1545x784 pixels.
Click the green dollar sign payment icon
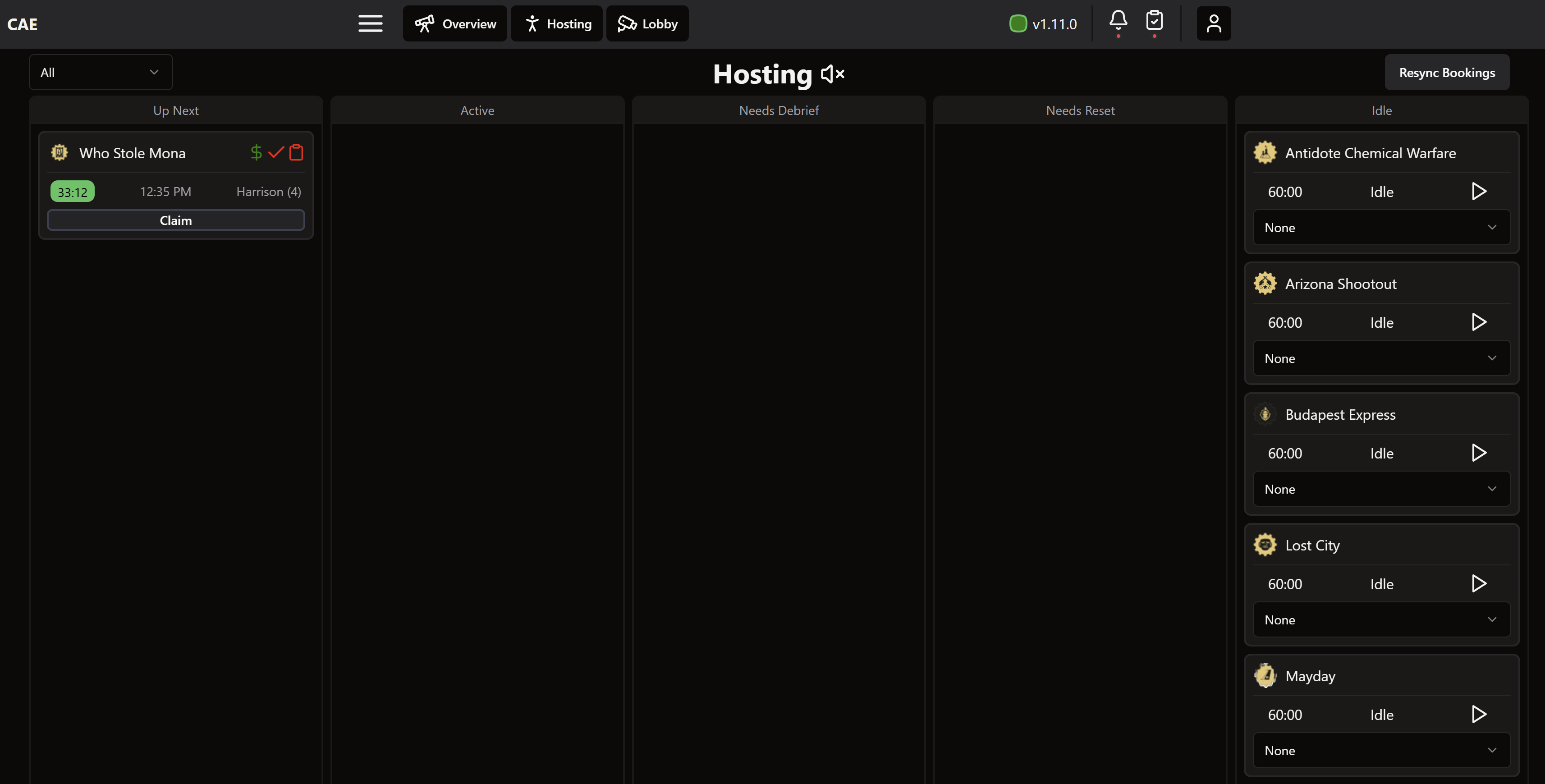tap(256, 153)
